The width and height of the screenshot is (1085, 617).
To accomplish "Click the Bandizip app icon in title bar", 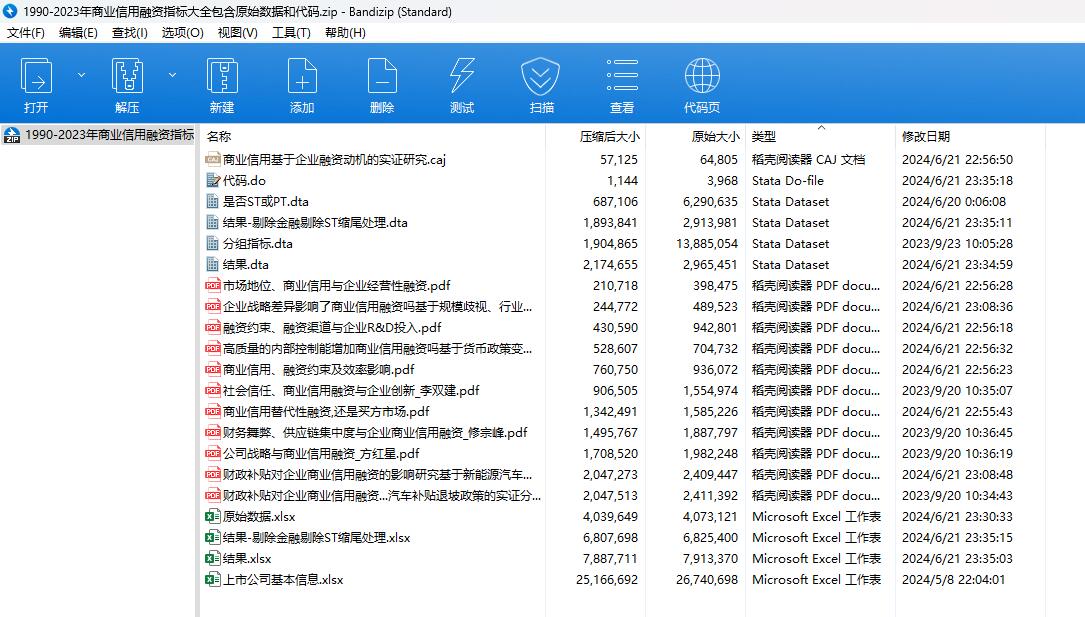I will pyautogui.click(x=10, y=11).
